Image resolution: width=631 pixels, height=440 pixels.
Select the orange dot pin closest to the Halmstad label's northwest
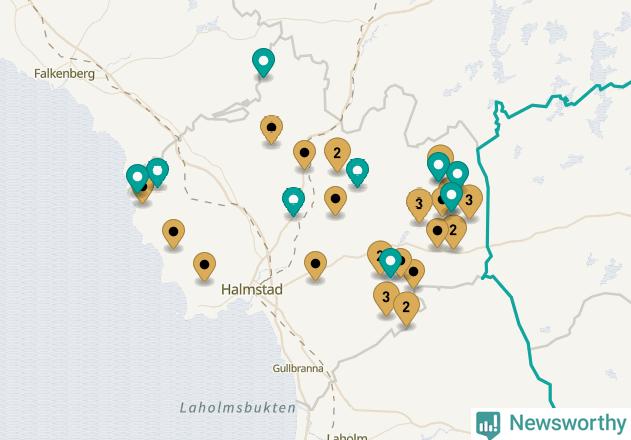204,267
